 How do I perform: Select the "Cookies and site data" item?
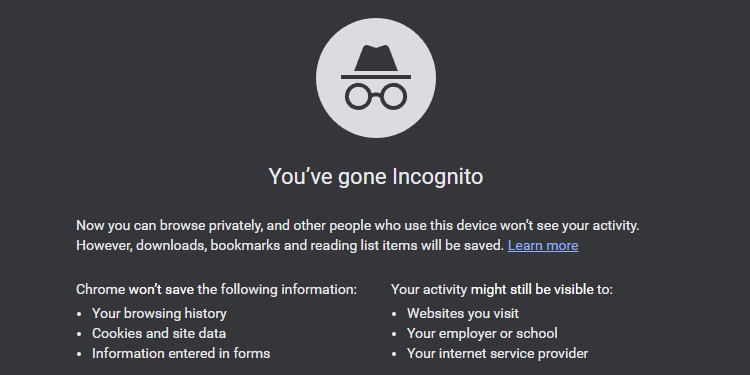[x=159, y=333]
